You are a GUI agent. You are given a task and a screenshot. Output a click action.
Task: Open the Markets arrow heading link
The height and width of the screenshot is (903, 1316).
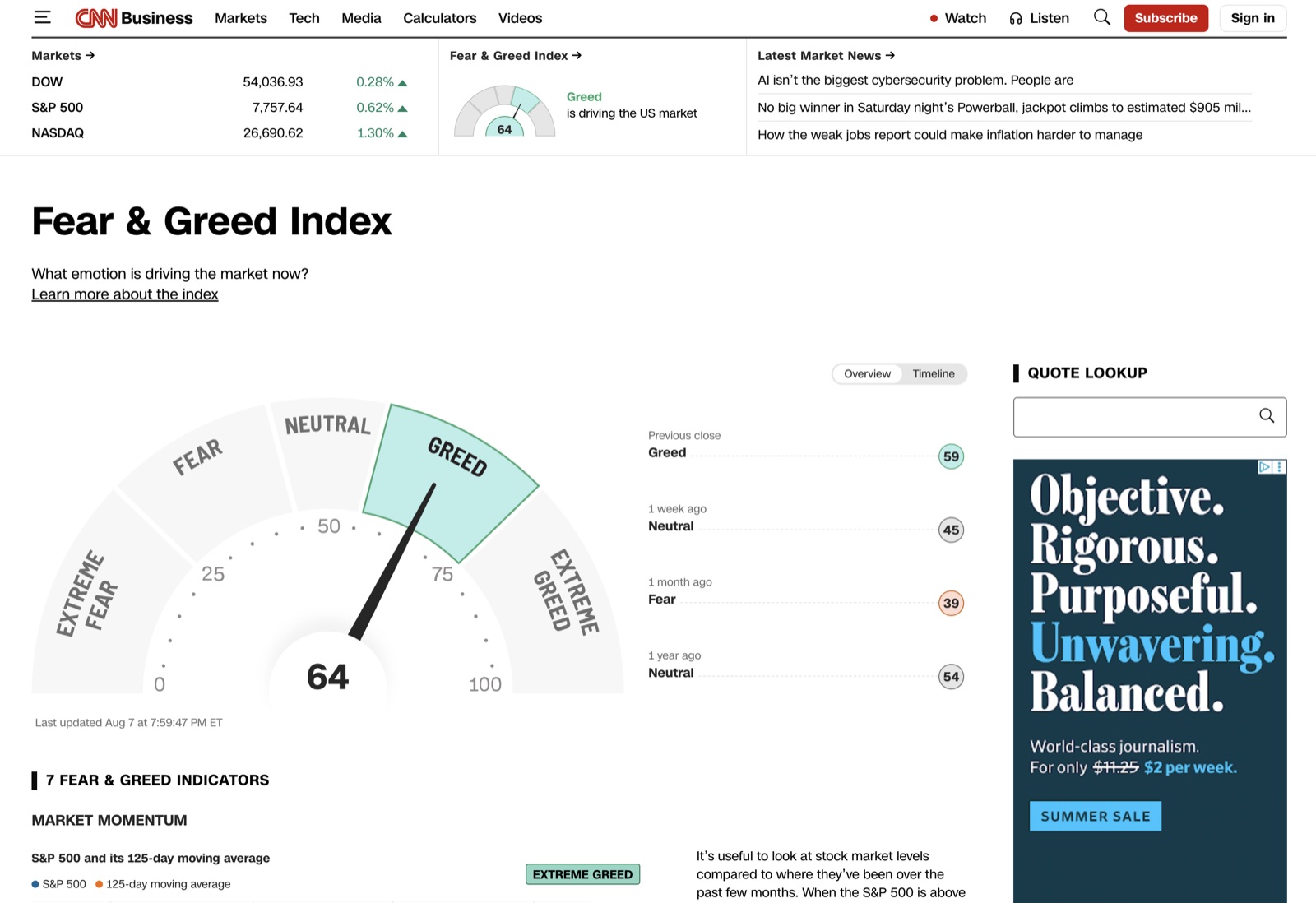[x=63, y=55]
